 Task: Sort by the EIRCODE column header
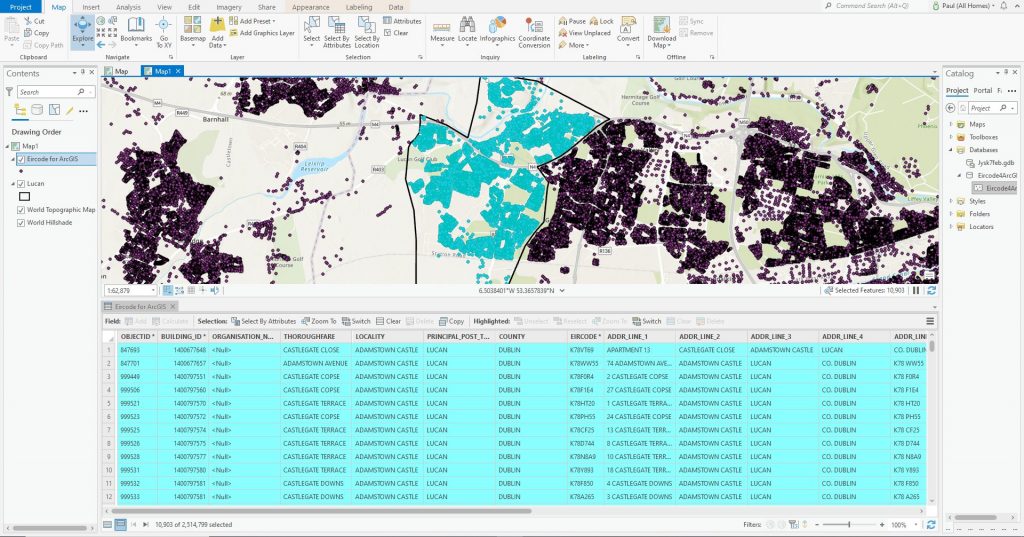pos(584,336)
